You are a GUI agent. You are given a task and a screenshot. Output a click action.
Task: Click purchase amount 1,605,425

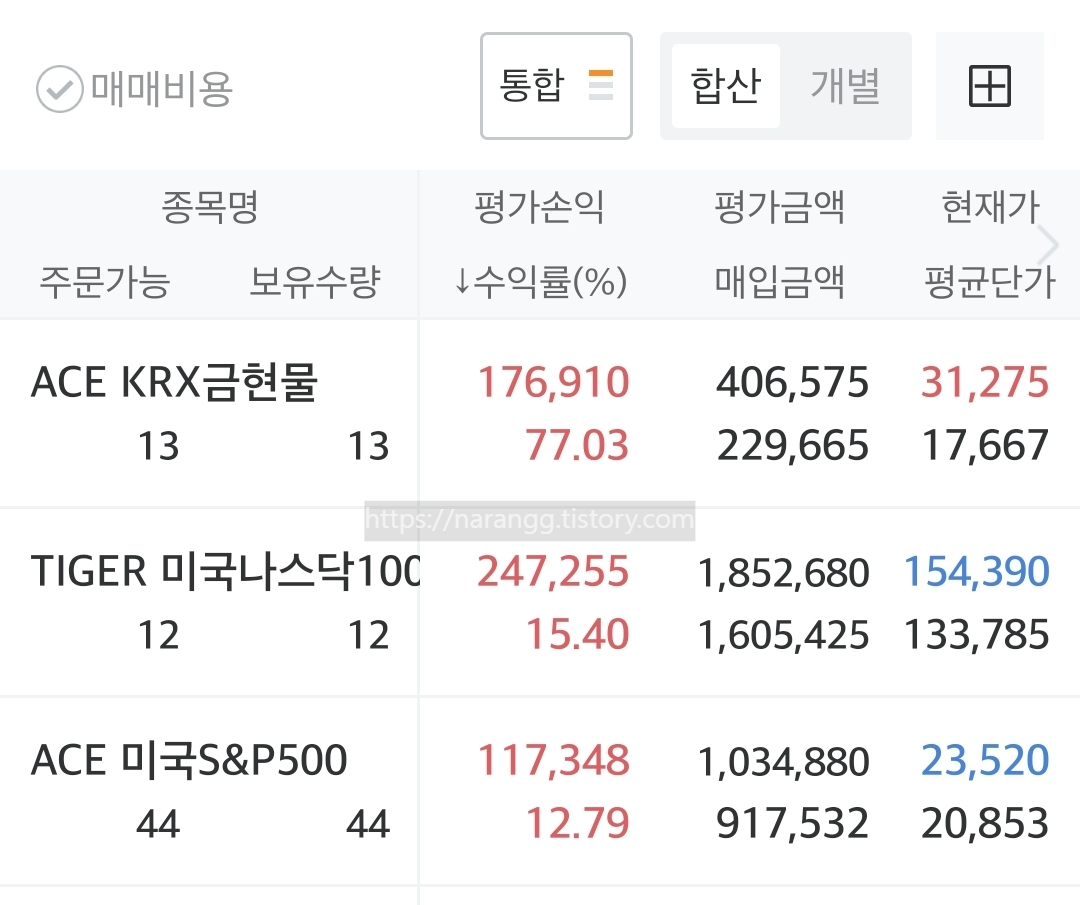pos(784,634)
